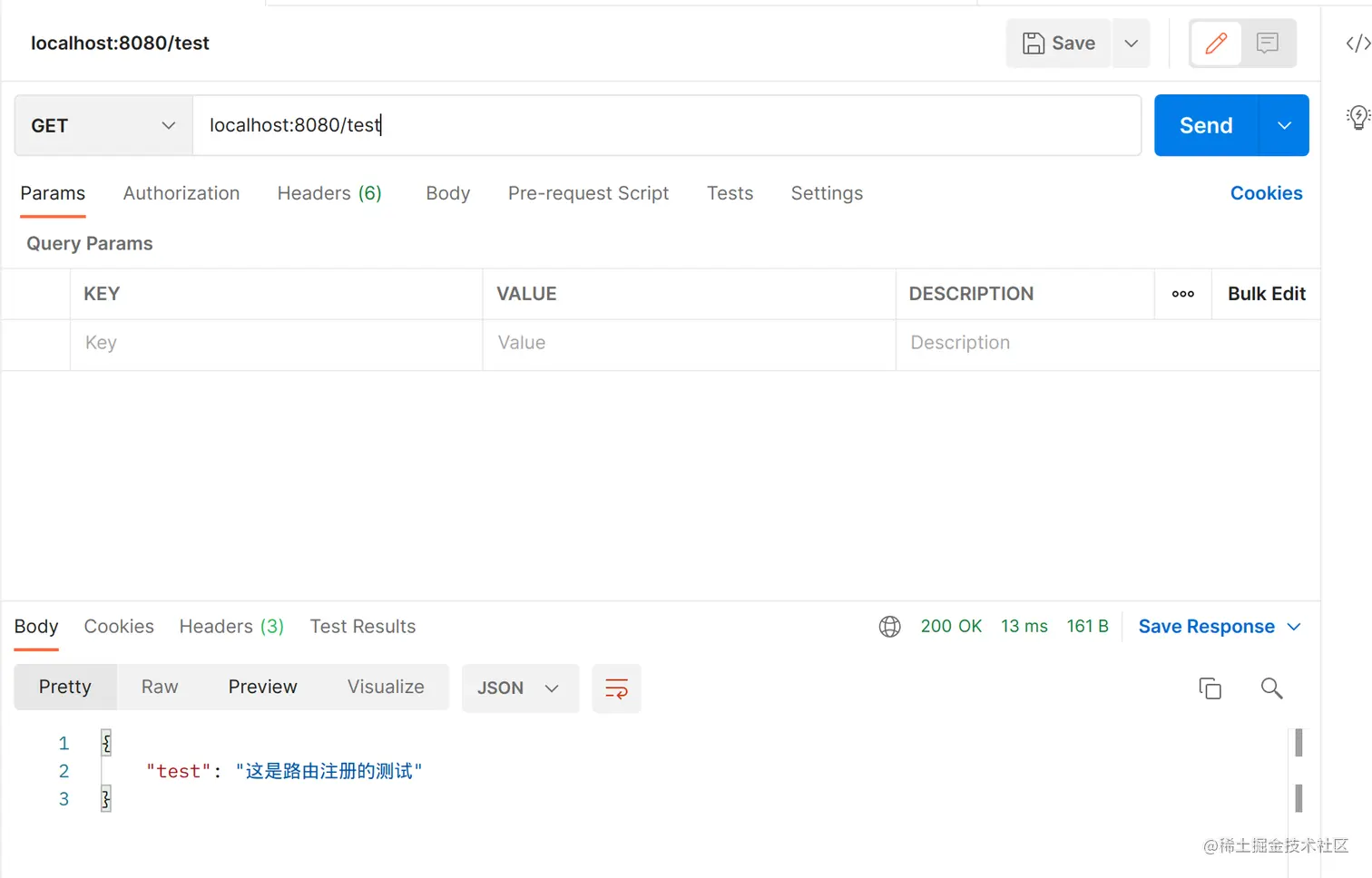Click line number 2 in response
This screenshot has width=1372, height=878.
point(64,772)
